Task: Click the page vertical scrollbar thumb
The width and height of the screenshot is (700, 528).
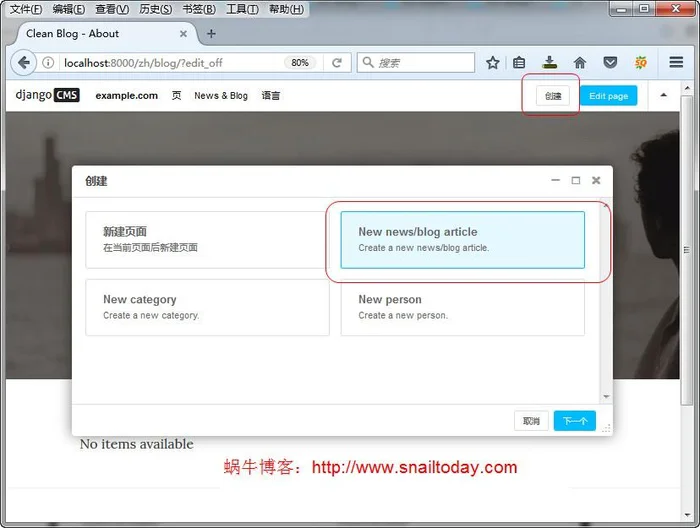Action: click(x=687, y=250)
